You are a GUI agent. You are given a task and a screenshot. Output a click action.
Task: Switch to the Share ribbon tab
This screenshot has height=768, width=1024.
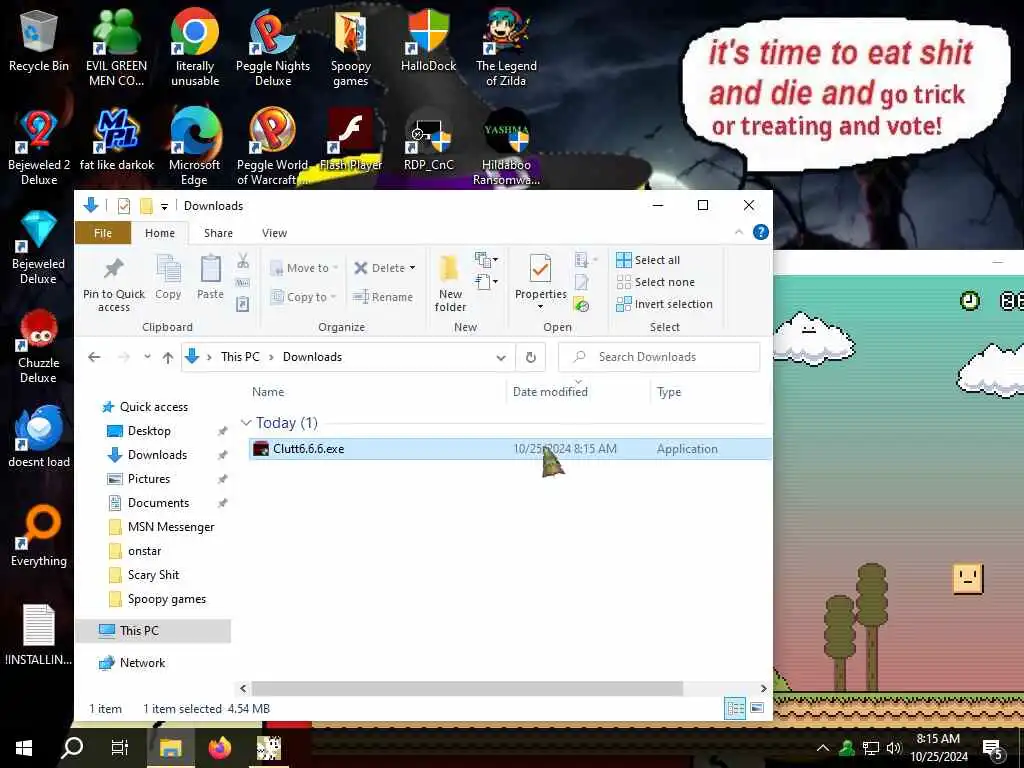[218, 233]
